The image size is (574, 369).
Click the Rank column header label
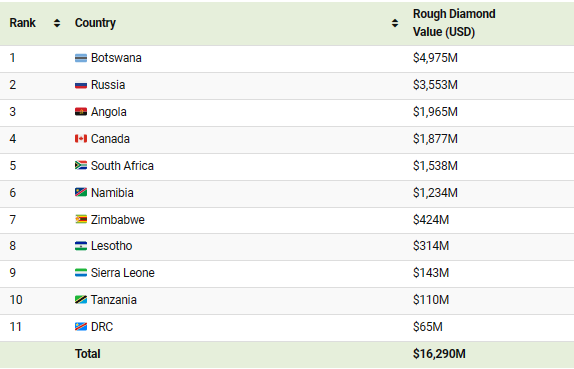pyautogui.click(x=23, y=23)
